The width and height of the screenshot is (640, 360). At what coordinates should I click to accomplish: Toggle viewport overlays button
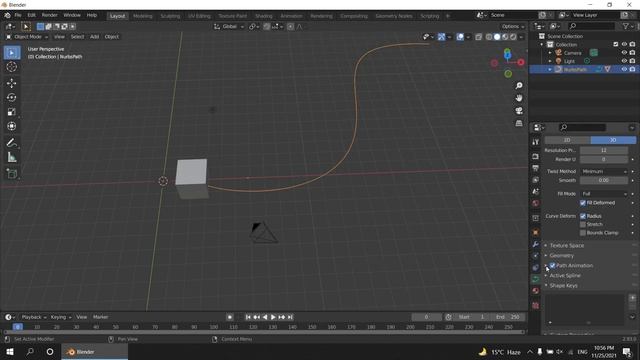coord(460,37)
